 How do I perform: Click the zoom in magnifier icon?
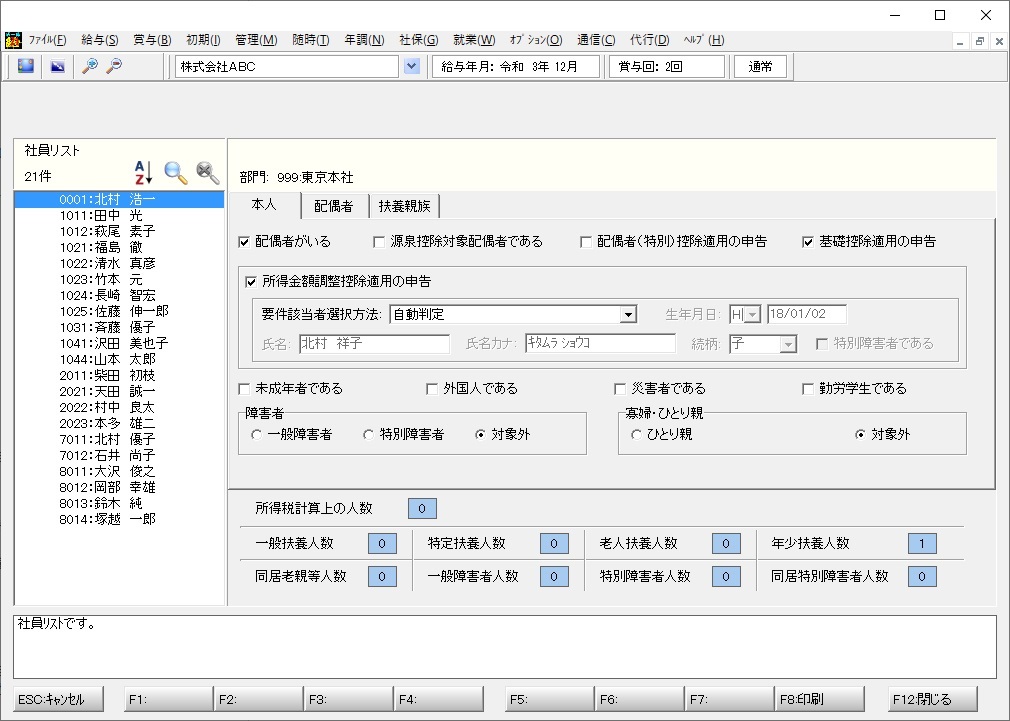pyautogui.click(x=90, y=66)
